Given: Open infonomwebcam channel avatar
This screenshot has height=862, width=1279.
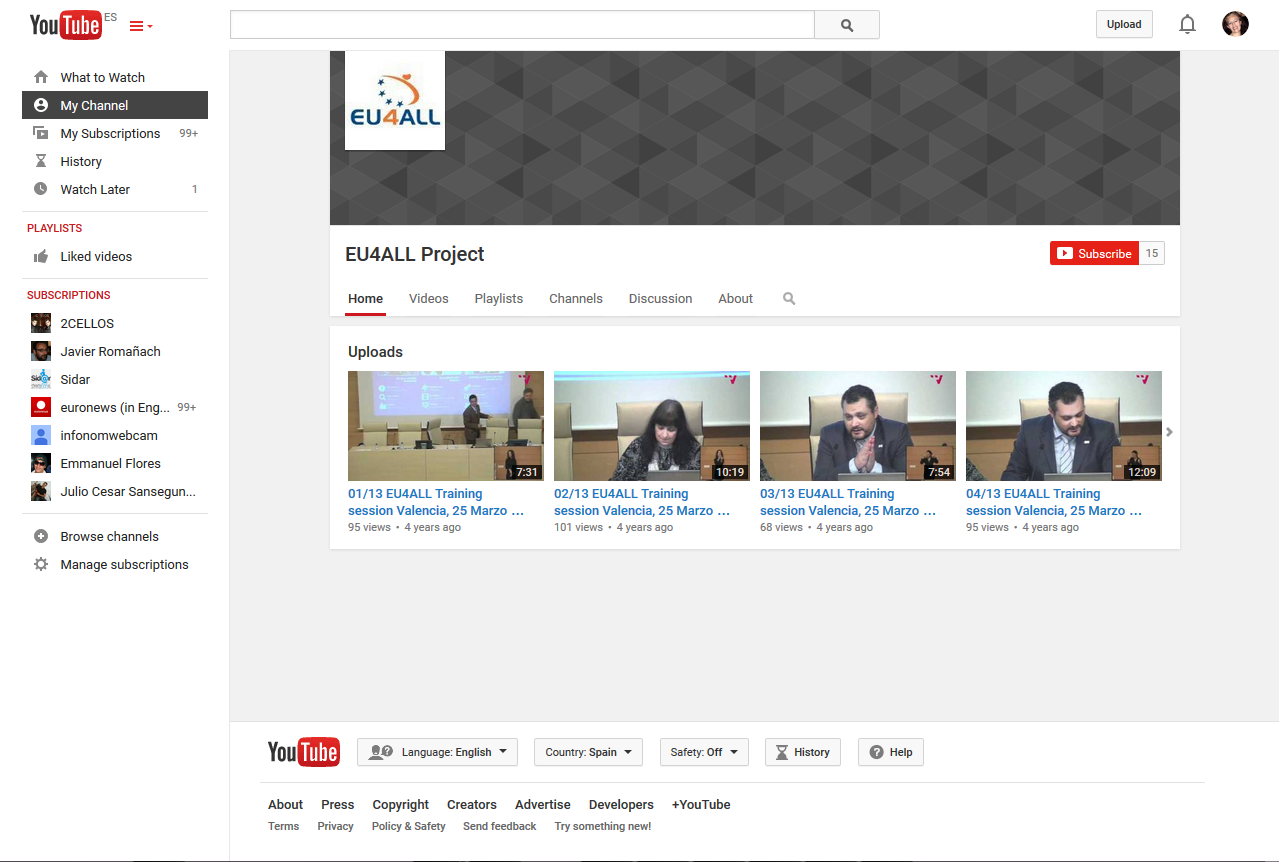Looking at the screenshot, I should click(41, 435).
